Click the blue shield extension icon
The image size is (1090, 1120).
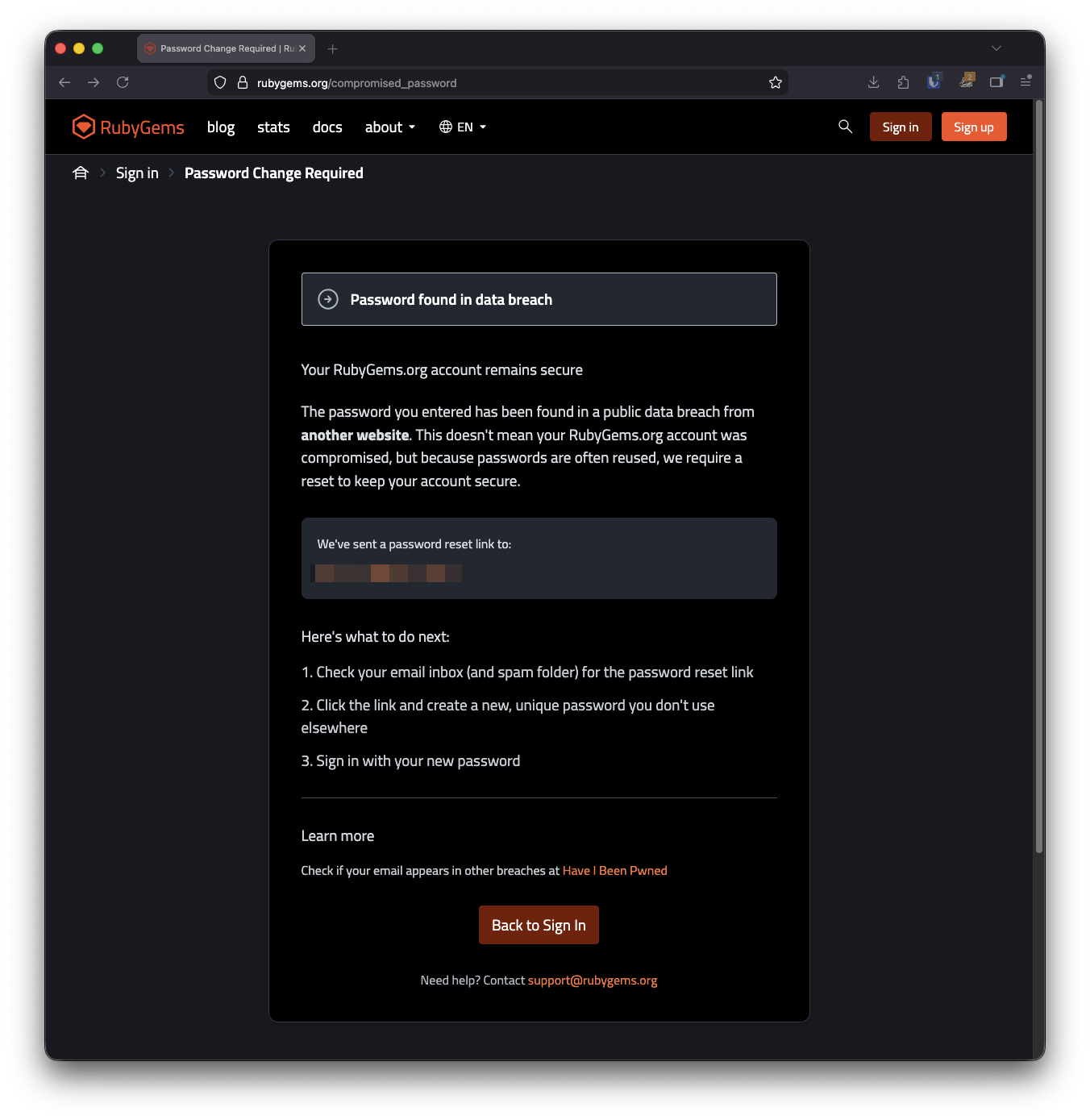(x=934, y=81)
